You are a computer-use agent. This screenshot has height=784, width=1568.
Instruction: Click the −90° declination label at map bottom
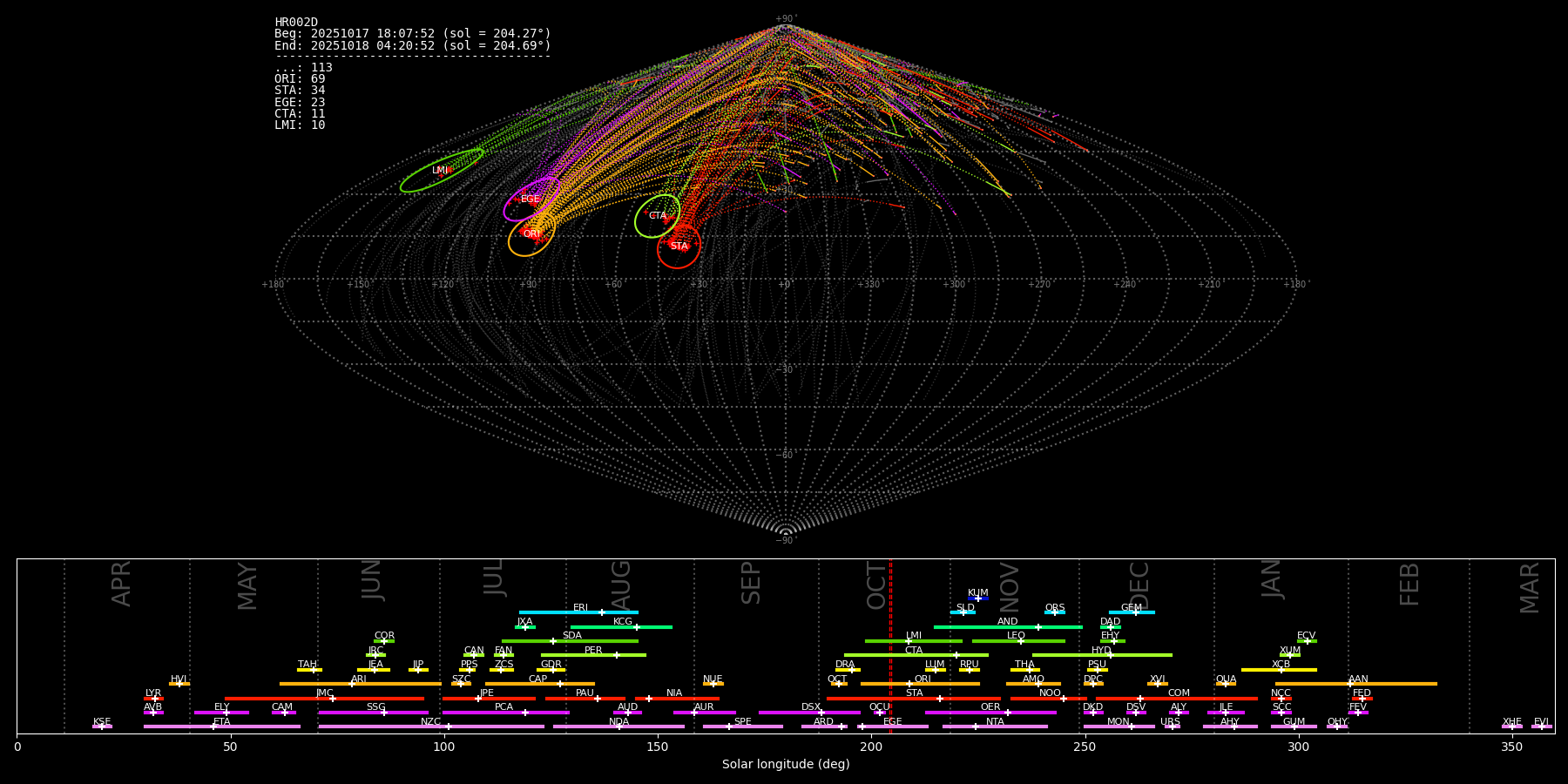(786, 541)
